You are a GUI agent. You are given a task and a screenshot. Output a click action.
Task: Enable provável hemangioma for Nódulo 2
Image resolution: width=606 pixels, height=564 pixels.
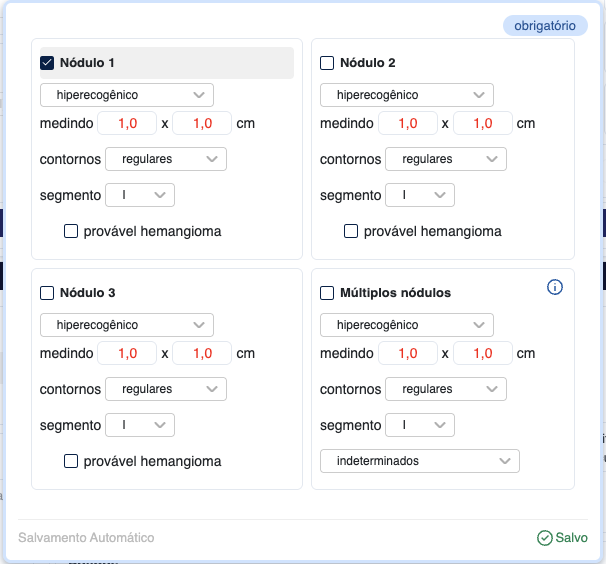coord(351,231)
